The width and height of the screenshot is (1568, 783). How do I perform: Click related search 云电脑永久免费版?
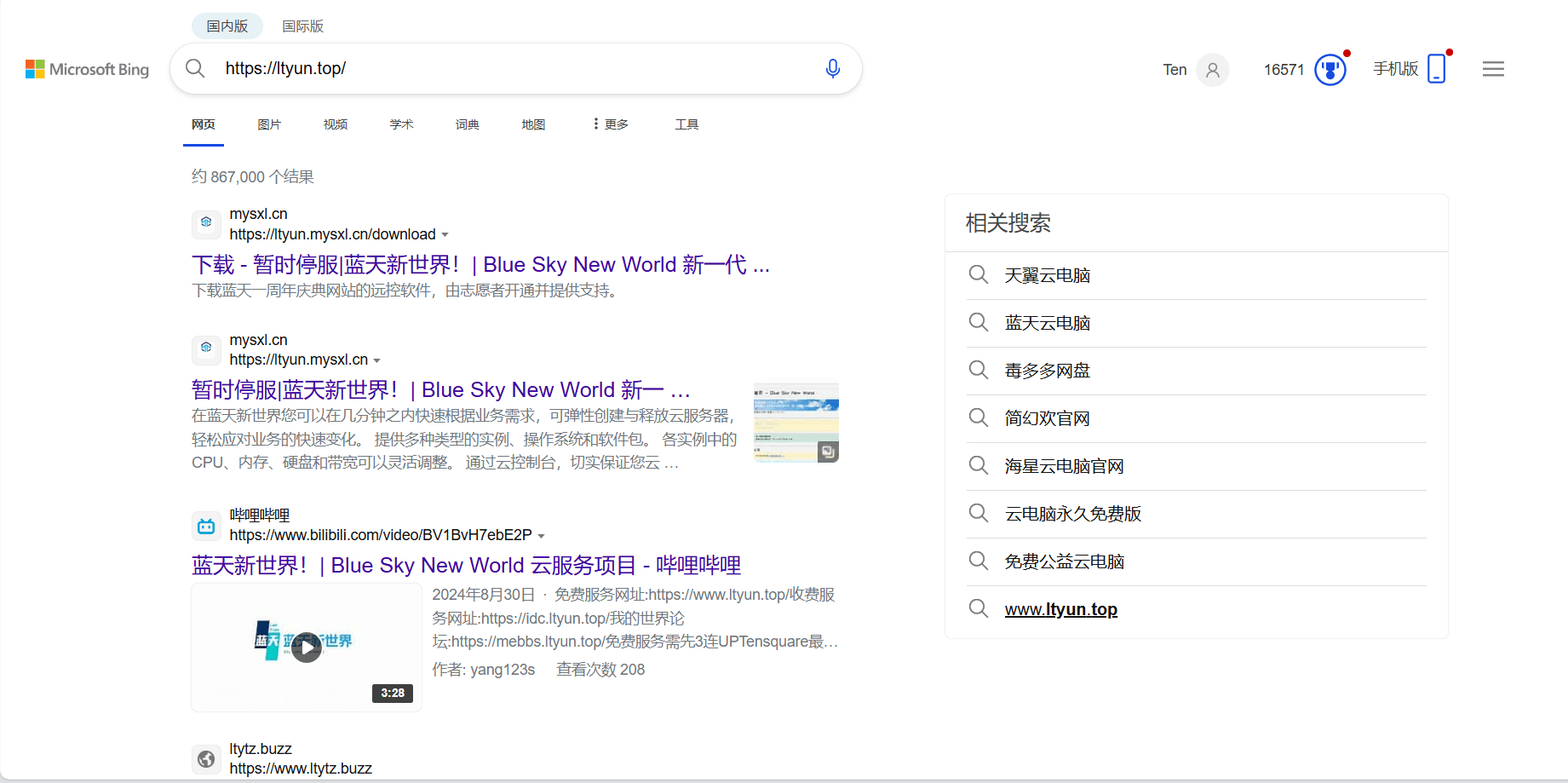1073,514
